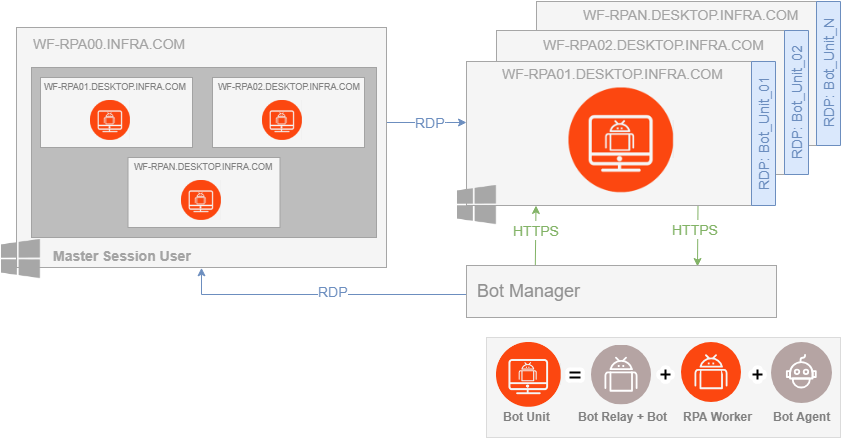Image resolution: width=846 pixels, height=438 pixels.
Task: Click the Windows logo on the WF-RPA01 desktop box
Action: [x=476, y=204]
